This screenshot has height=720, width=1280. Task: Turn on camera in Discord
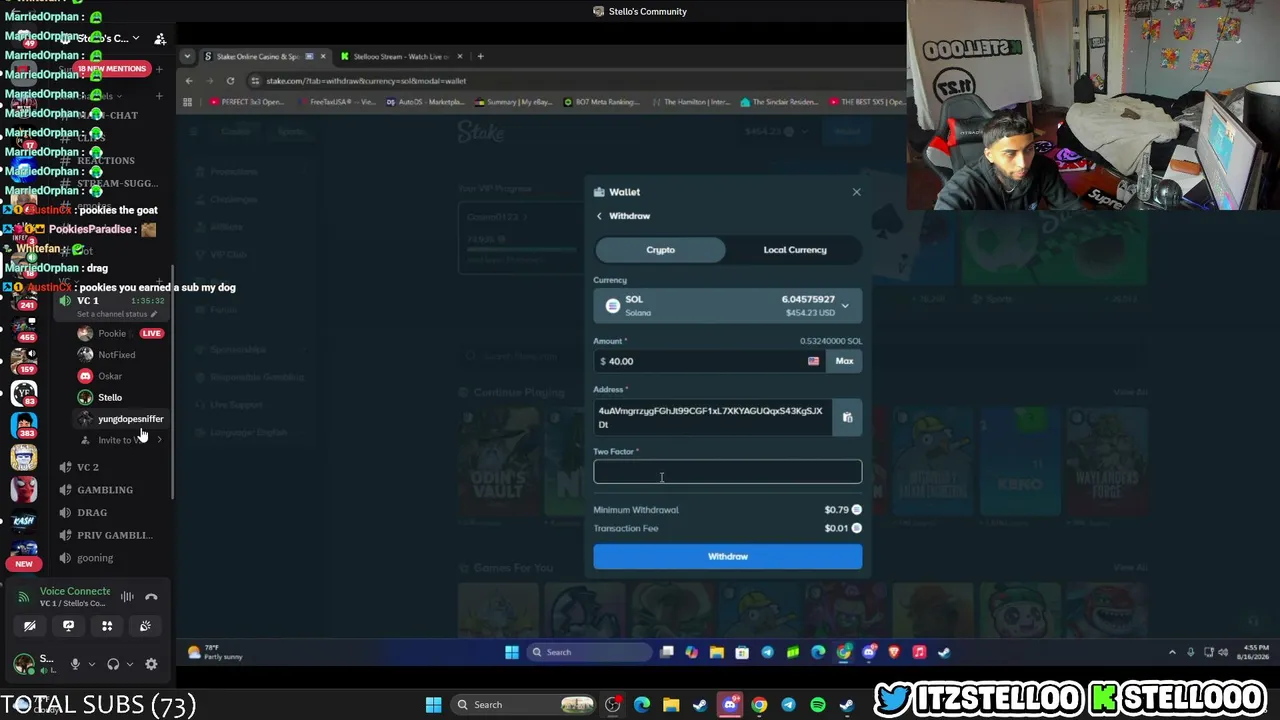tap(30, 626)
